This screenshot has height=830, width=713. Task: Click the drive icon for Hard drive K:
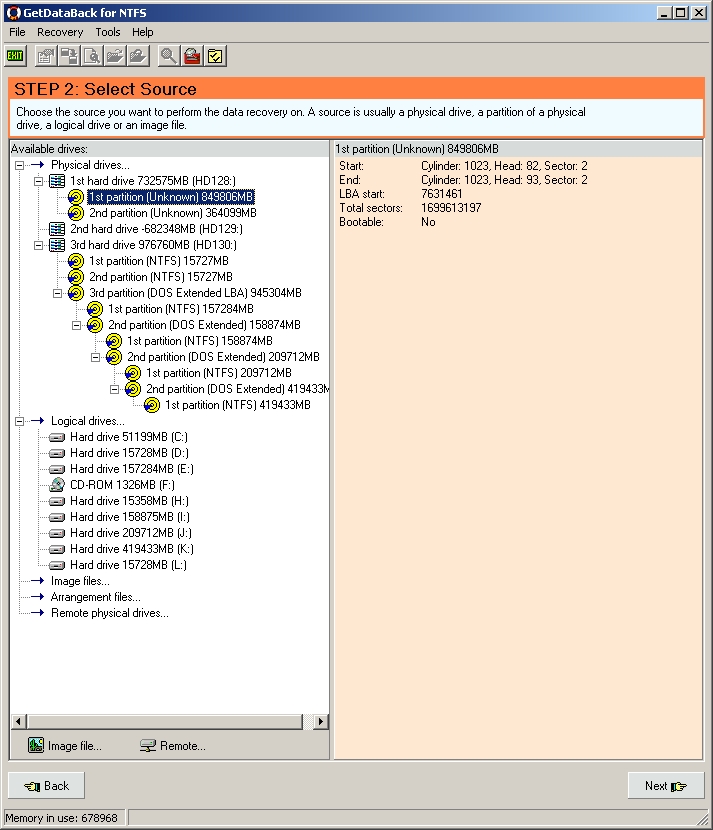[57, 549]
